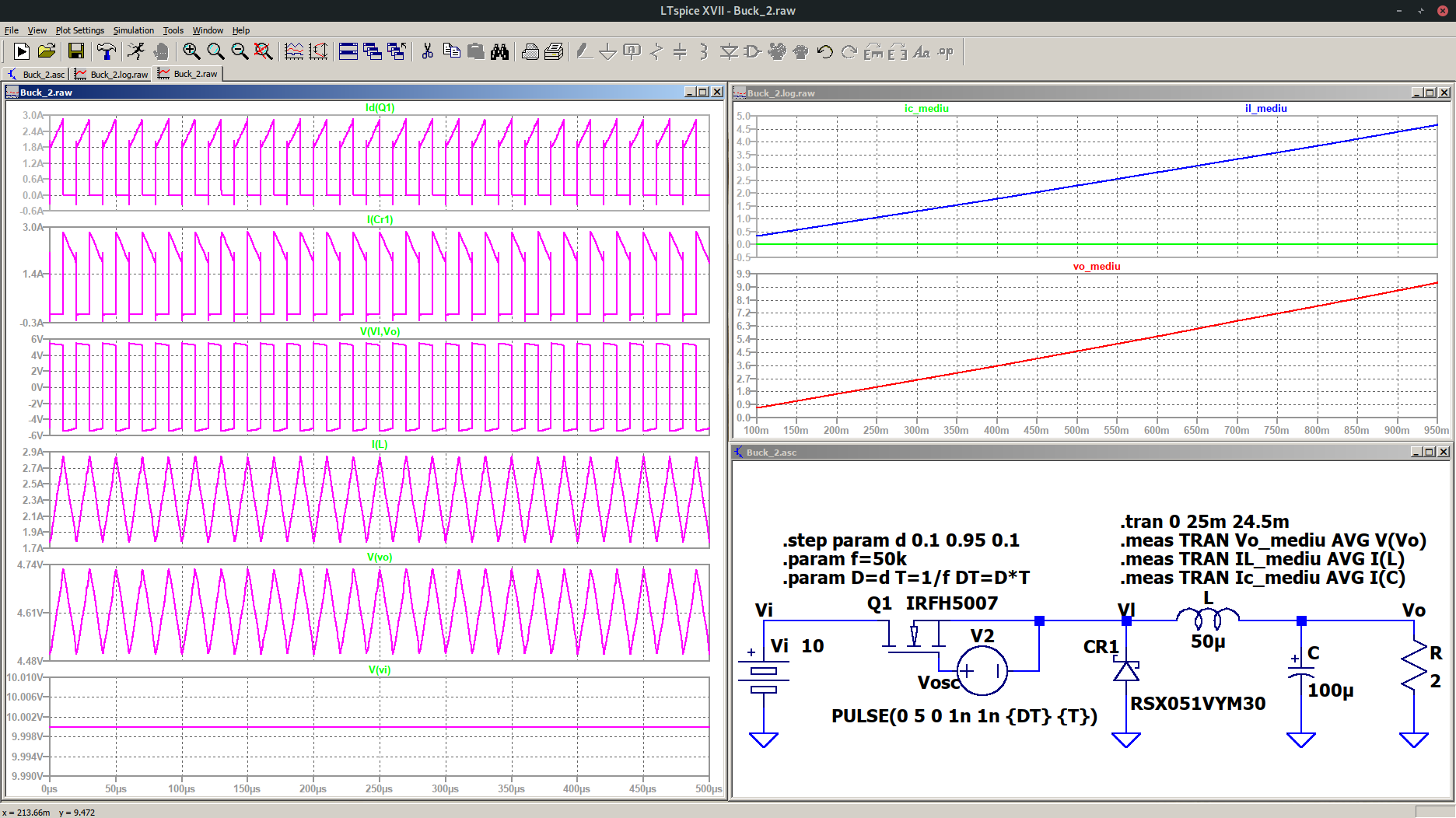
Task: Open the Simulation menu
Action: tap(134, 30)
